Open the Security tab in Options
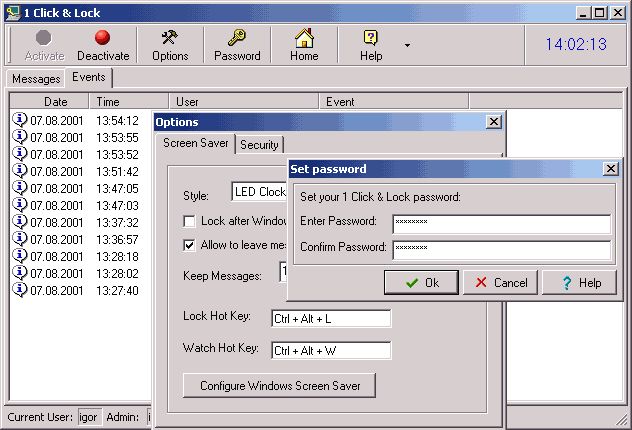 pyautogui.click(x=259, y=145)
